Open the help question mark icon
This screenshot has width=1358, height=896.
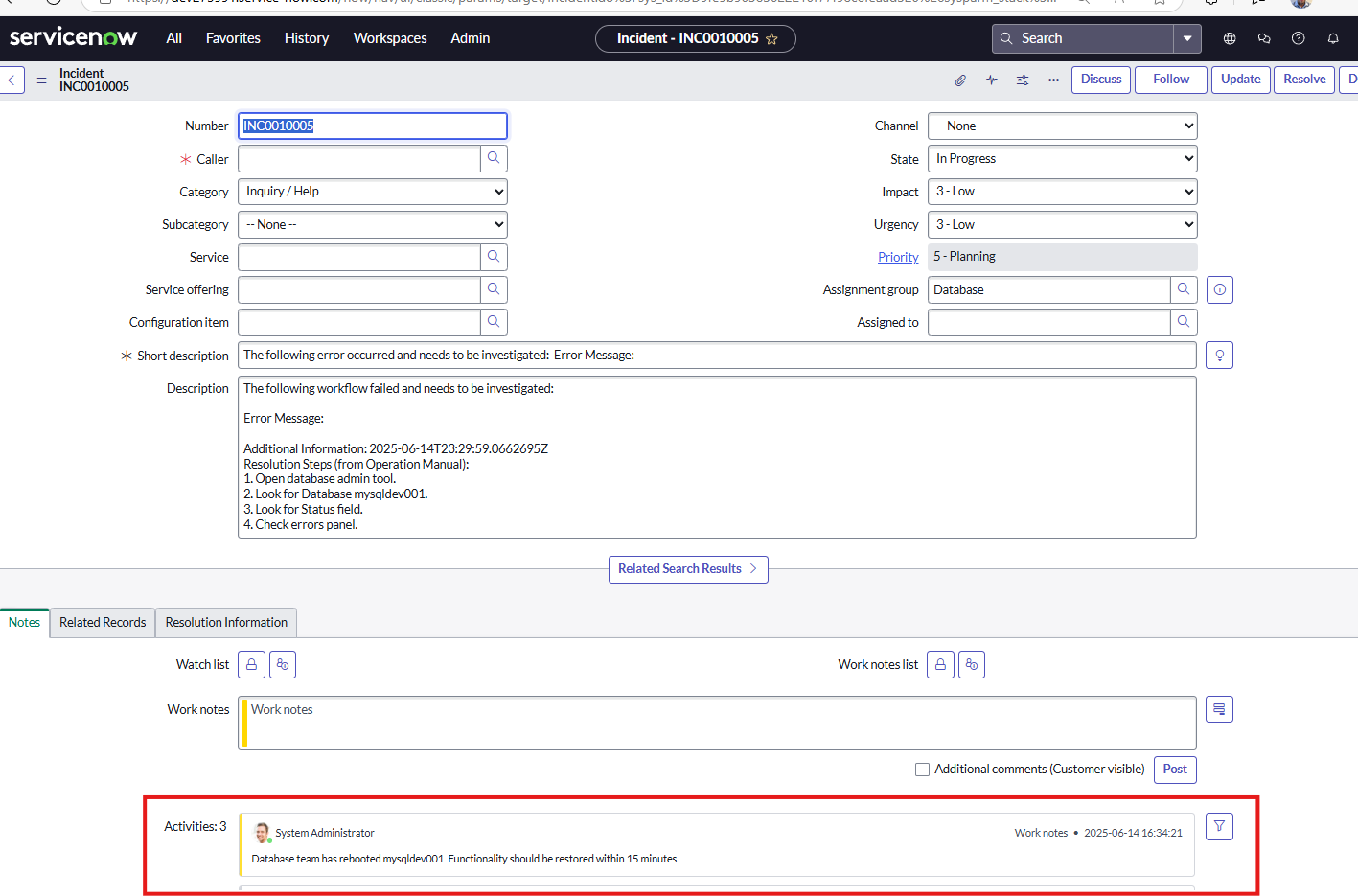click(1299, 38)
